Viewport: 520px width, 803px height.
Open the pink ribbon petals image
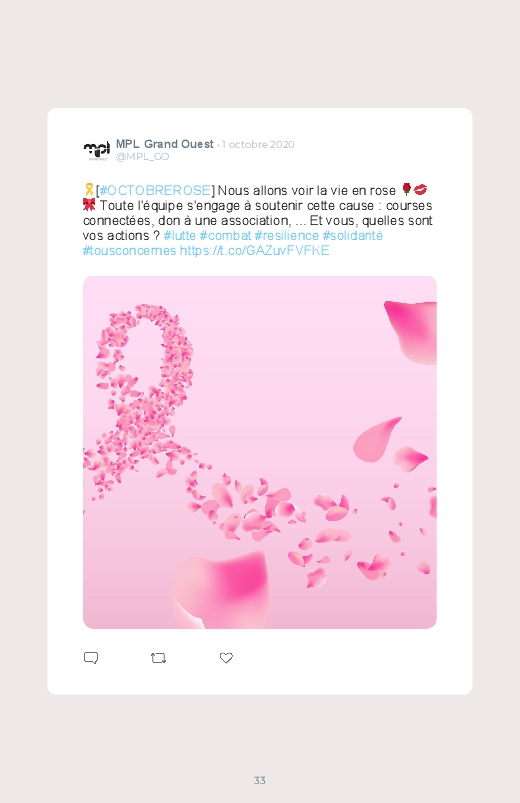(x=260, y=452)
